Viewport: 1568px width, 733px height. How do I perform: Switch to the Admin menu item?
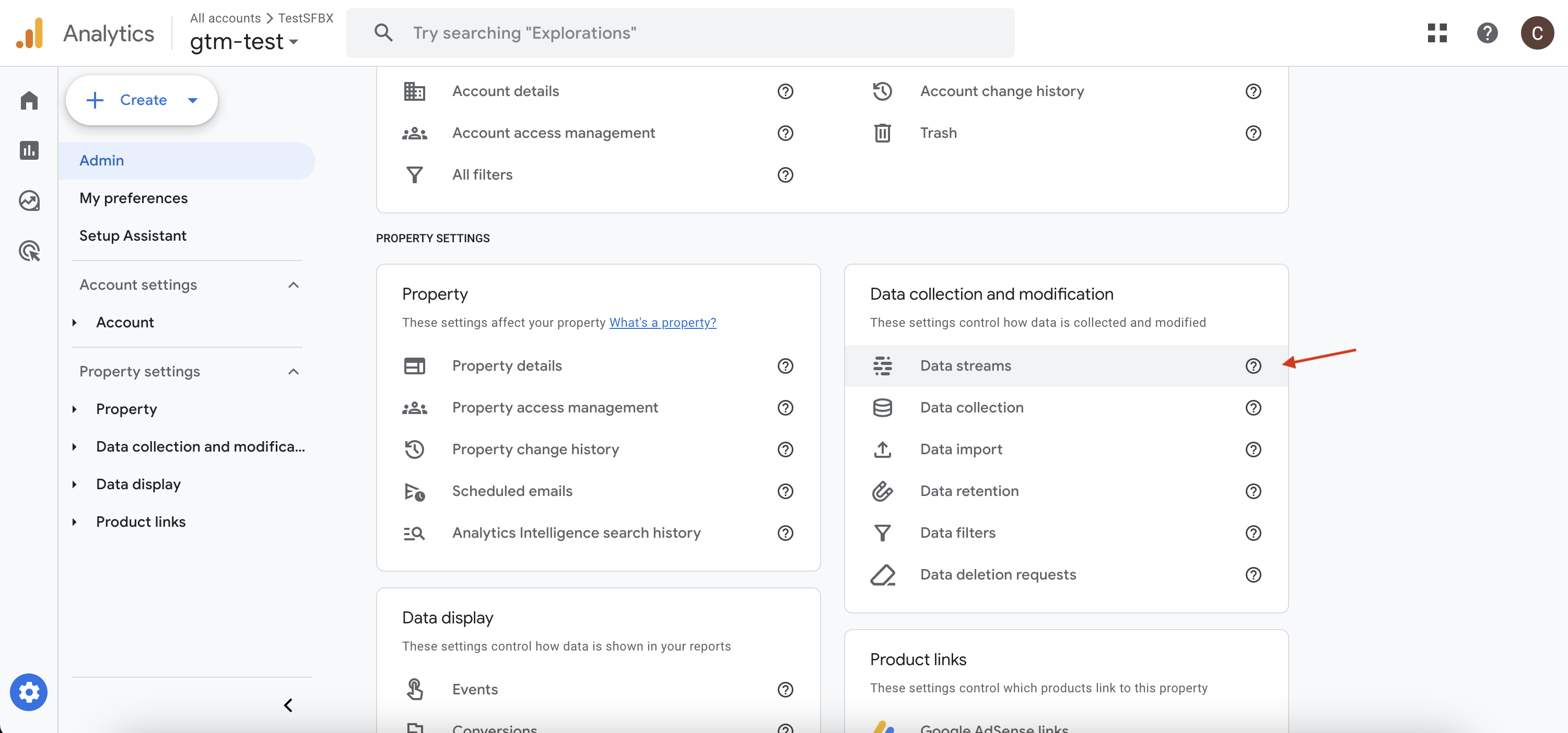101,160
